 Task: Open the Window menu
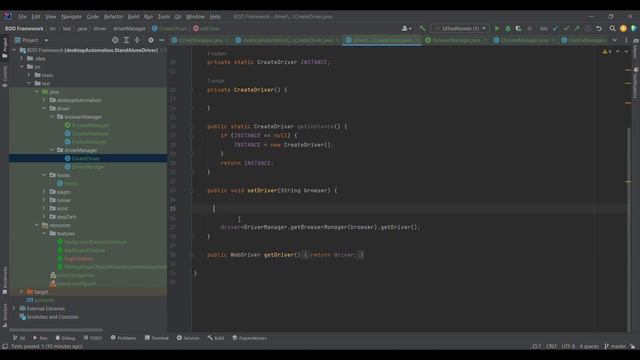pyautogui.click(x=195, y=17)
